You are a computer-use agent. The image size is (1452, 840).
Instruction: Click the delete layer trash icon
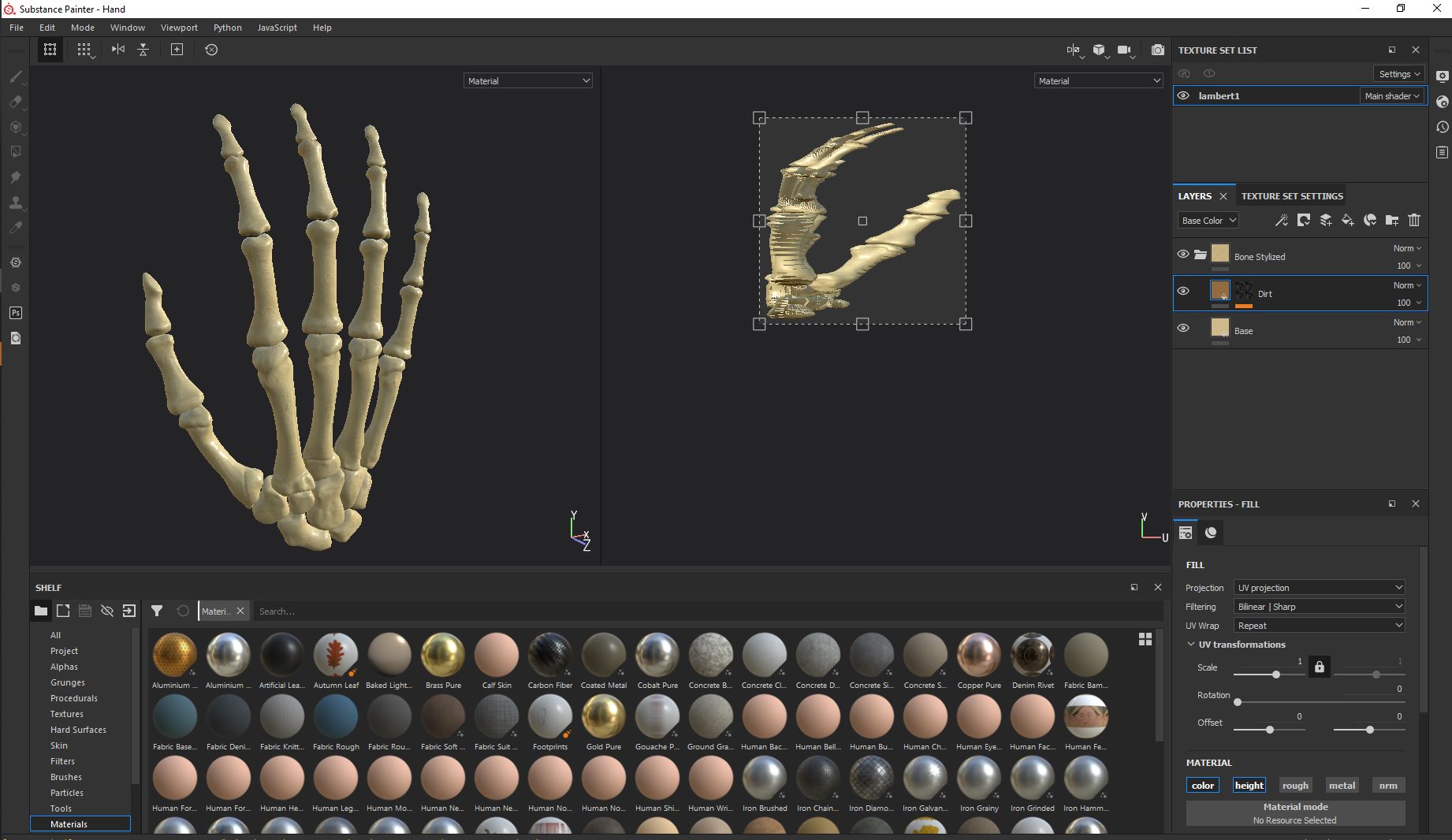coord(1414,221)
